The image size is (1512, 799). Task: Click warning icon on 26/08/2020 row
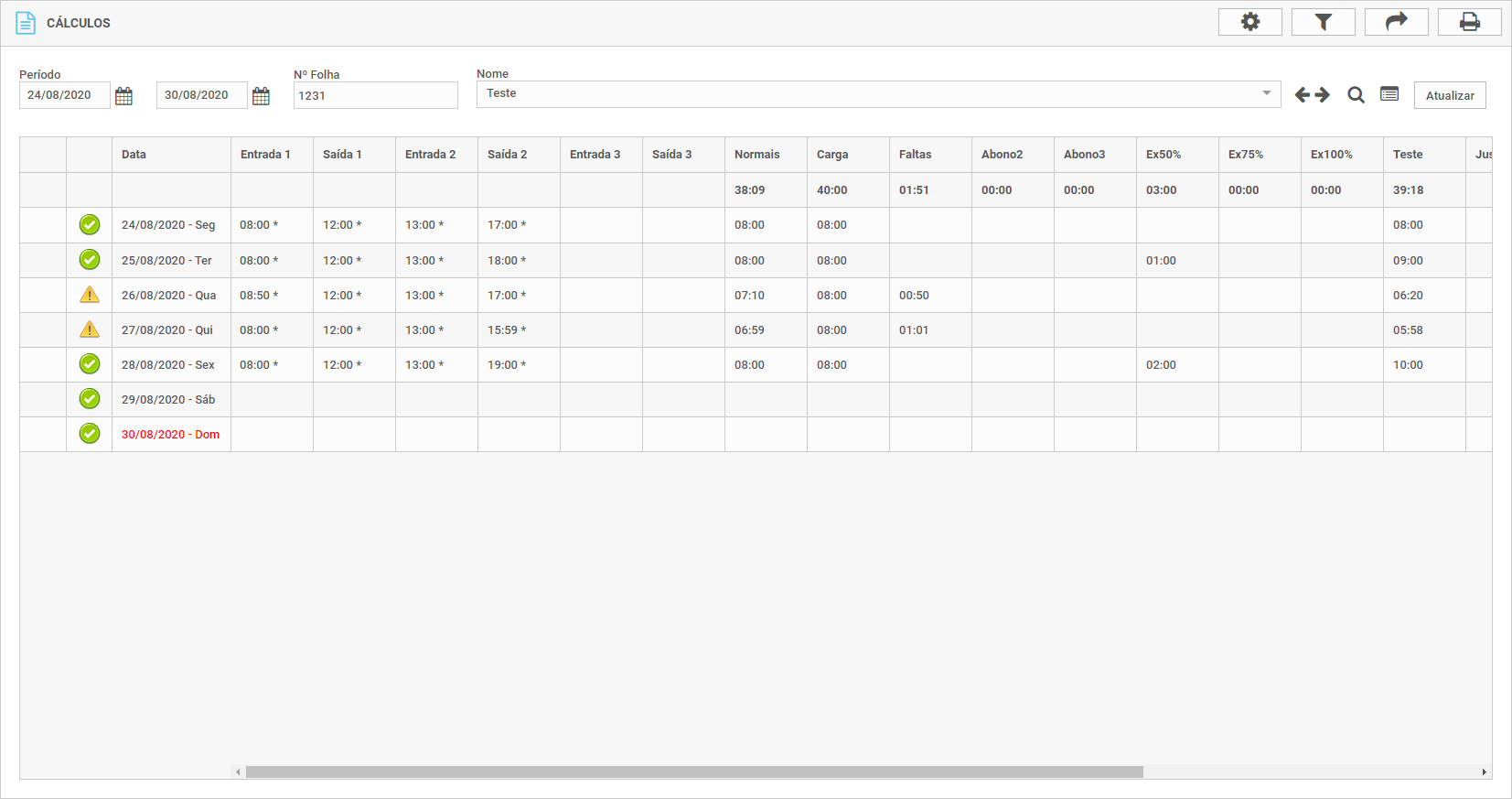coord(90,295)
